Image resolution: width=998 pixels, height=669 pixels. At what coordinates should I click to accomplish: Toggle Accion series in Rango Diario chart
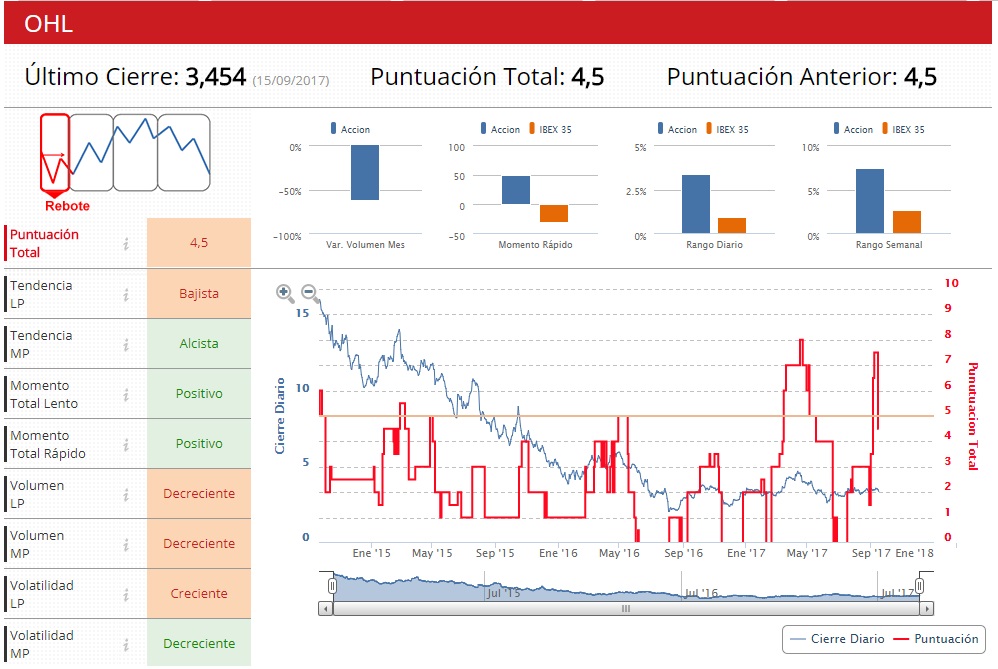coord(677,129)
